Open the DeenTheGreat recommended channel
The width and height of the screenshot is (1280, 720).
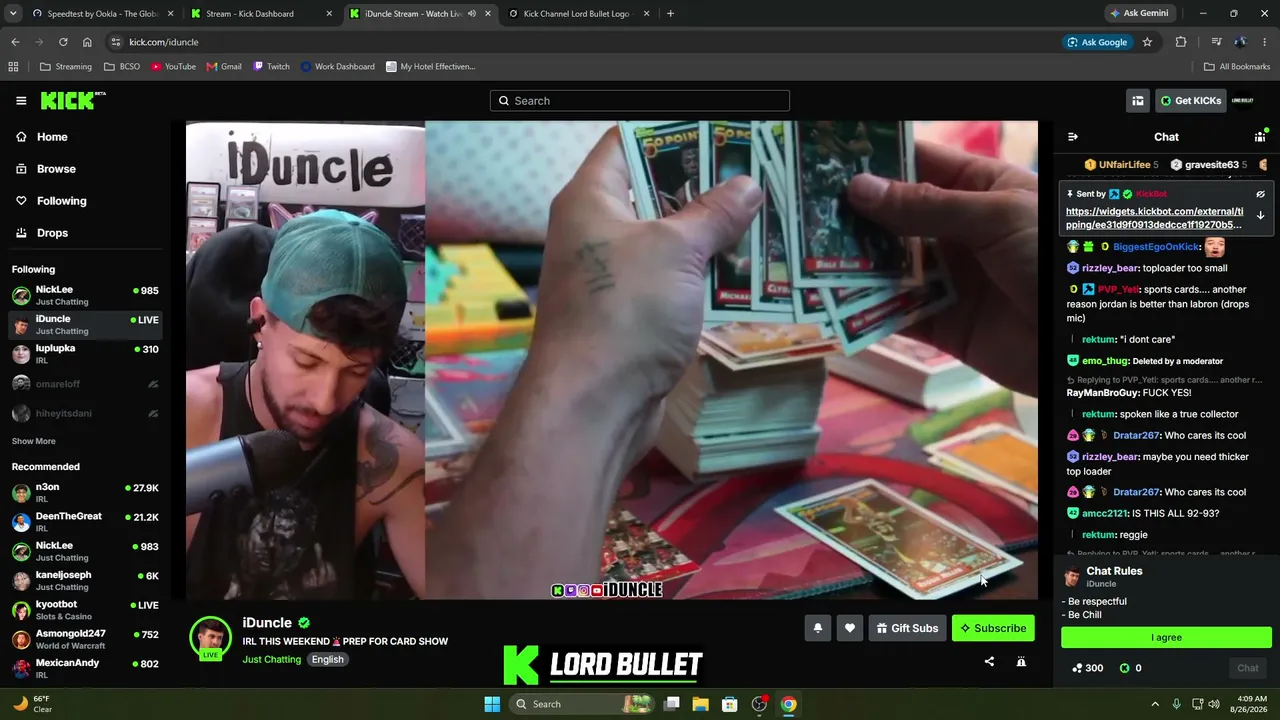click(86, 522)
